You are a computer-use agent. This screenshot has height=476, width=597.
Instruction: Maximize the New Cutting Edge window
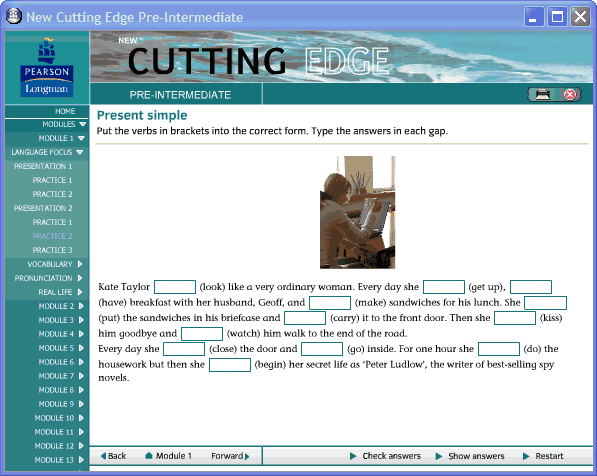click(557, 17)
